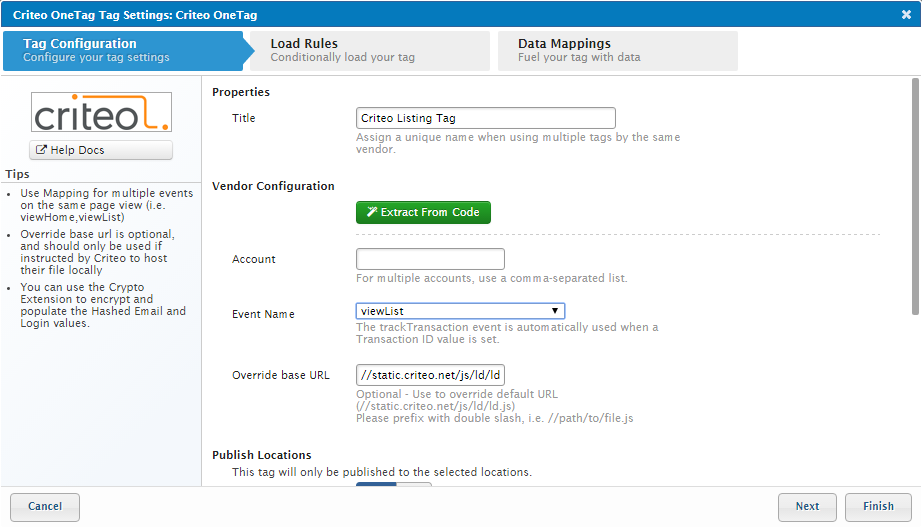922x527 pixels.
Task: Click the Properties heading text
Action: coord(241,92)
